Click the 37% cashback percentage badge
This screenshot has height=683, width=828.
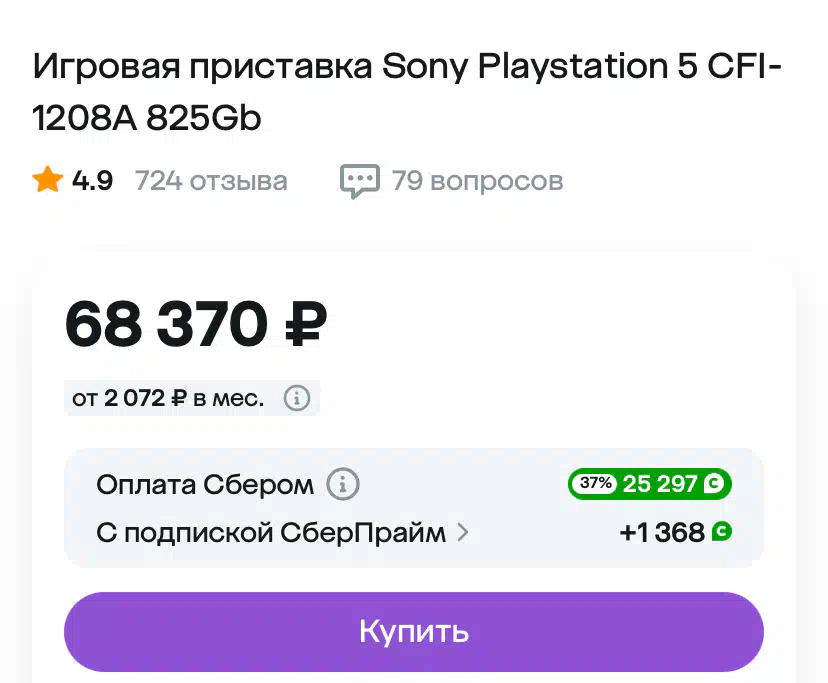coord(595,483)
